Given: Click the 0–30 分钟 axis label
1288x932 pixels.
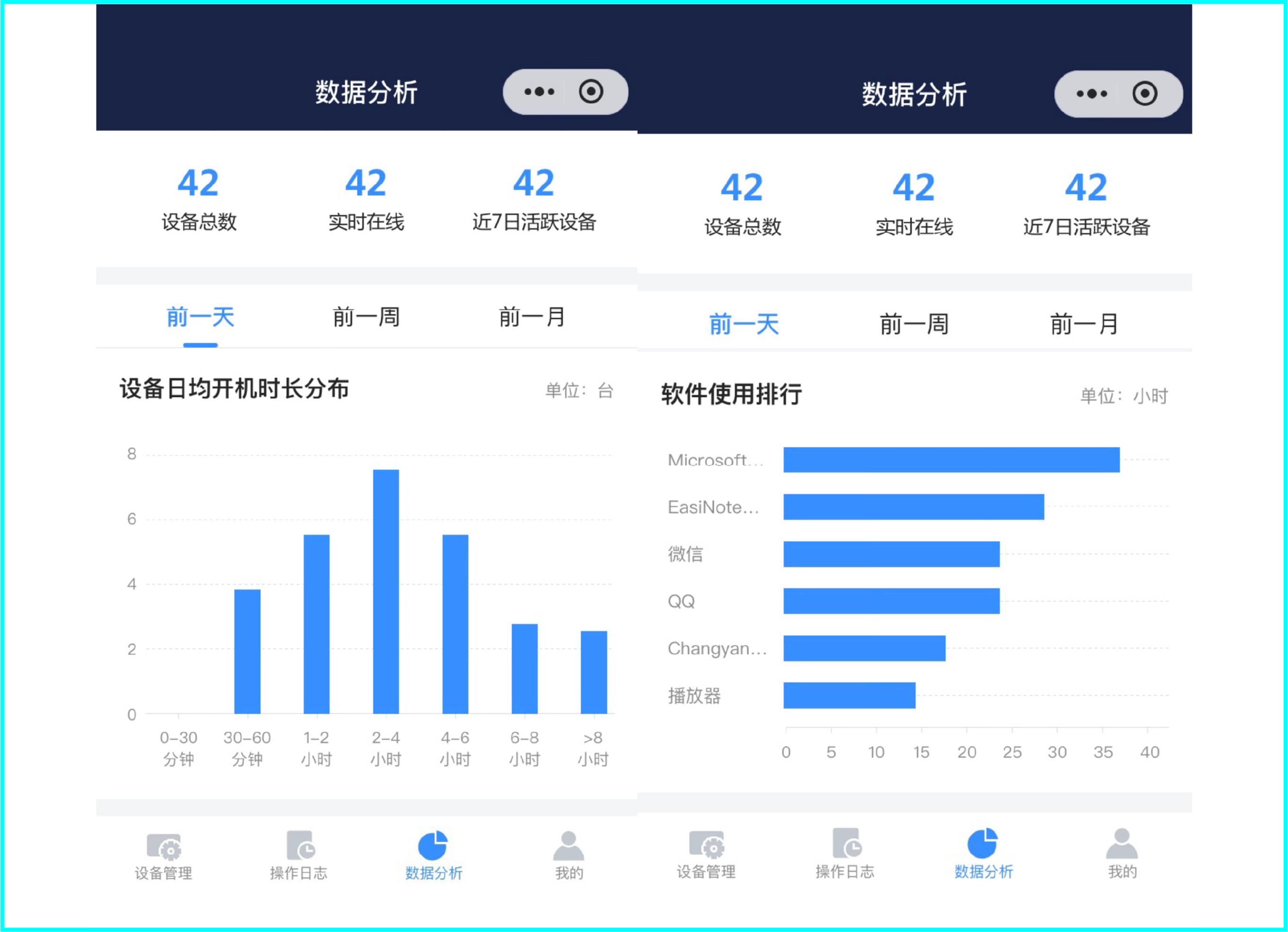Looking at the screenshot, I should [x=178, y=748].
